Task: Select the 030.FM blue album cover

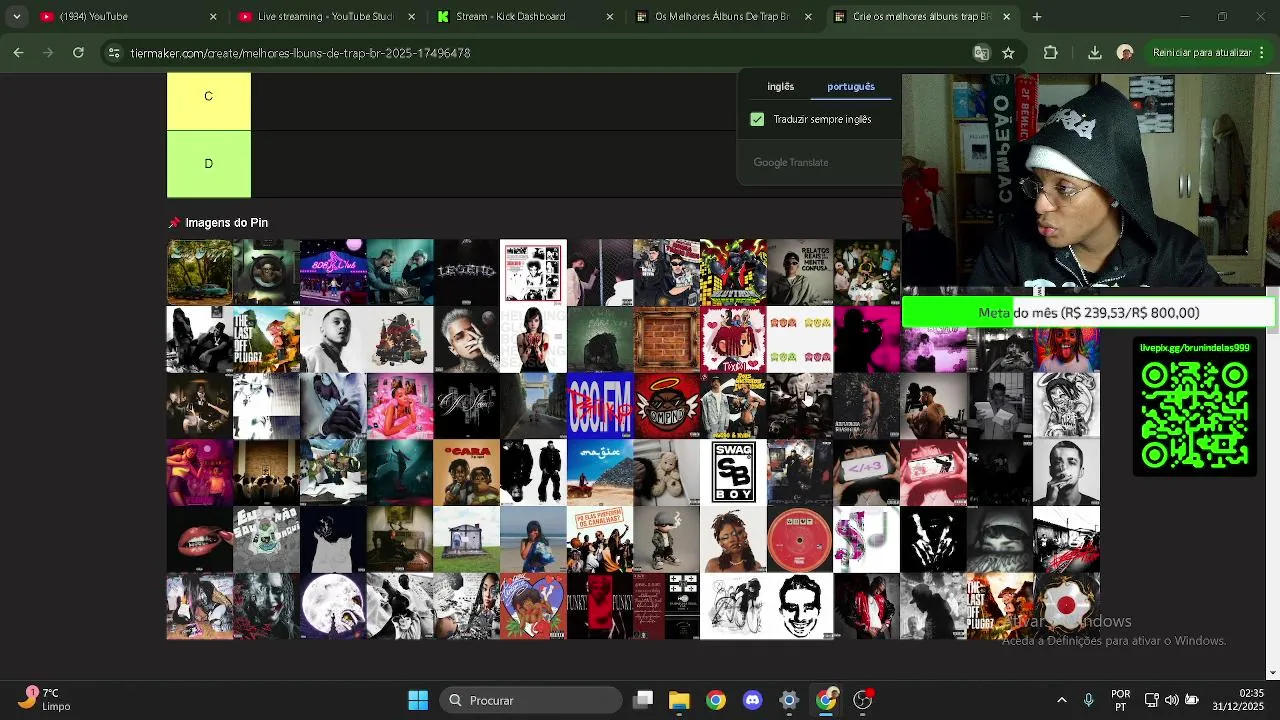Action: [x=600, y=405]
